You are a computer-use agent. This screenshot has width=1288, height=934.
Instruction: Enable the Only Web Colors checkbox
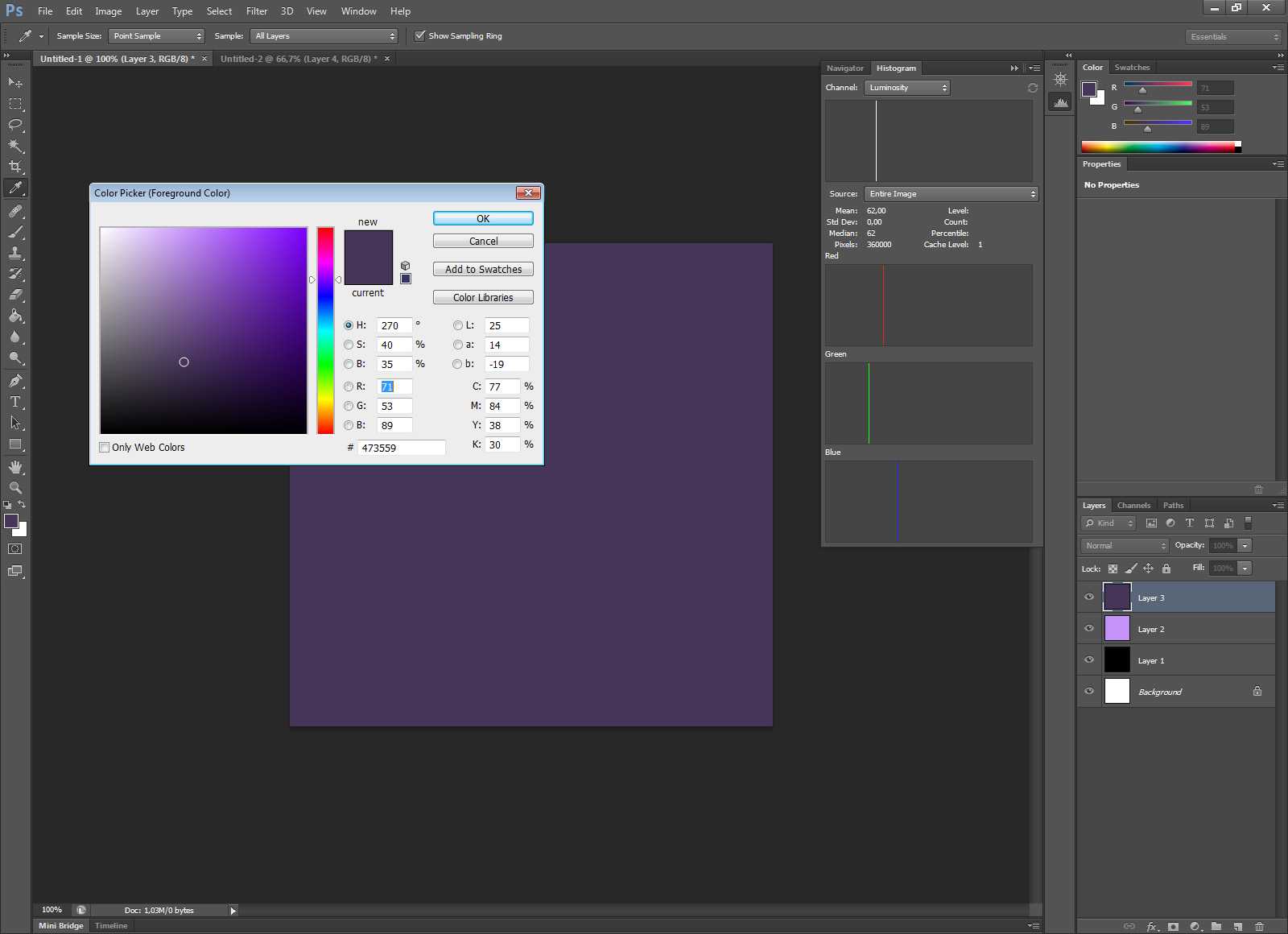tap(105, 448)
